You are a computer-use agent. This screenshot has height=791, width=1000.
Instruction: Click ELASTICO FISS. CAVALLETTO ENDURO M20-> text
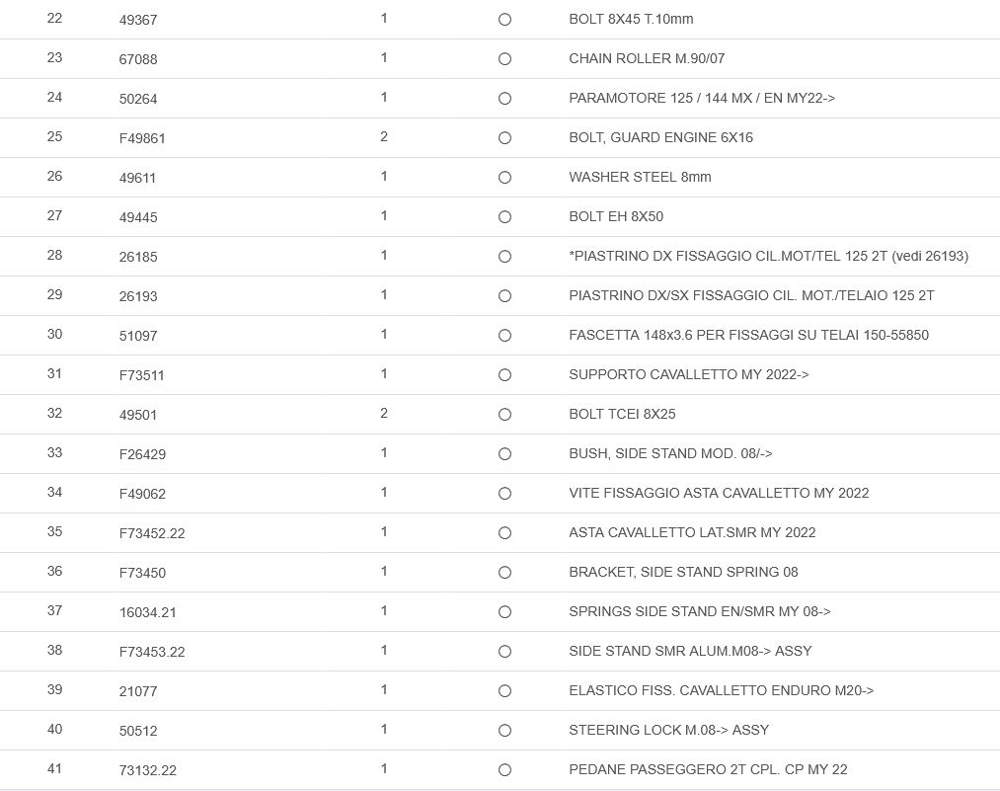[x=721, y=690]
